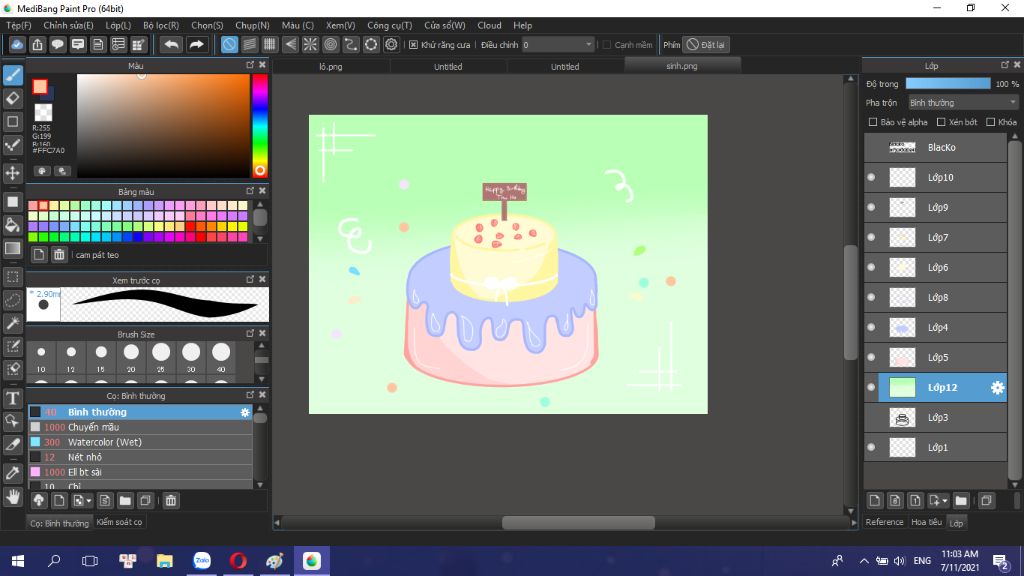Select the rectangular Selection tool
The width and height of the screenshot is (1024, 576).
point(12,277)
